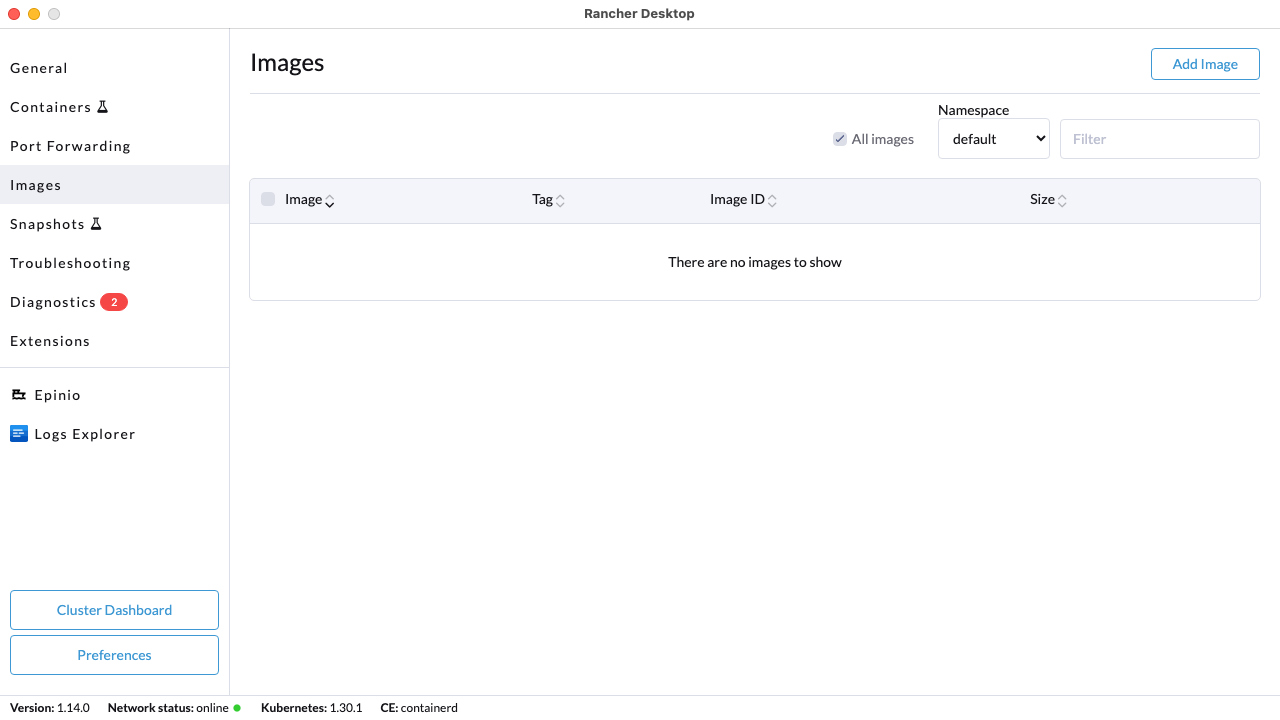
Task: Open the Cluster Dashboard
Action: 114,610
